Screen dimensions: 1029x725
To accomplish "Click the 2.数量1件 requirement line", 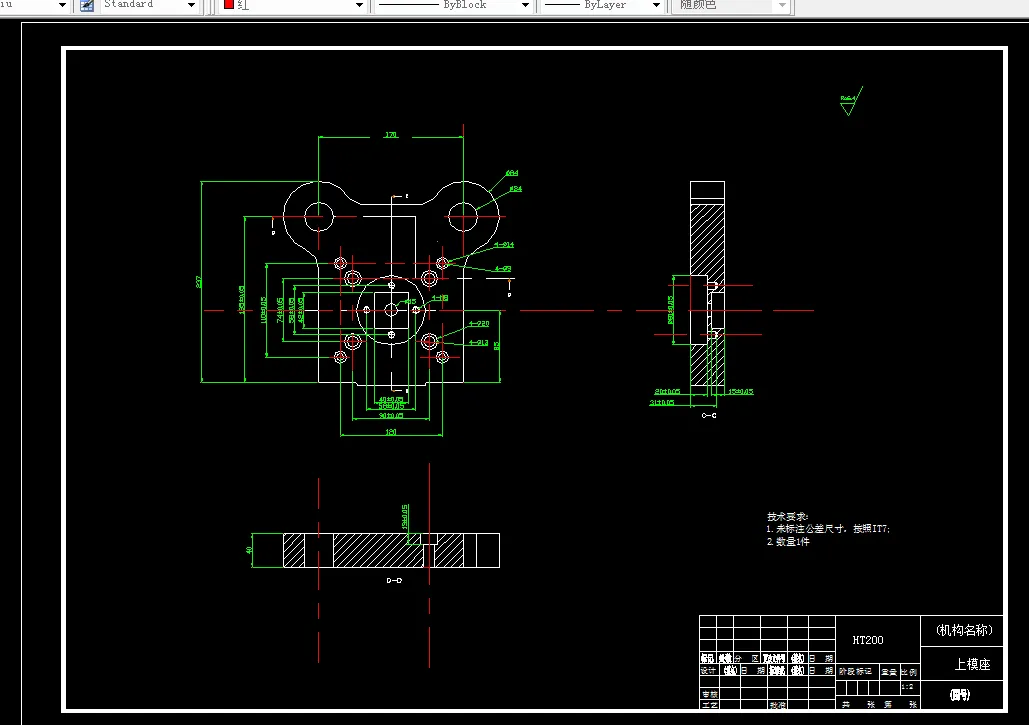I will tap(788, 541).
